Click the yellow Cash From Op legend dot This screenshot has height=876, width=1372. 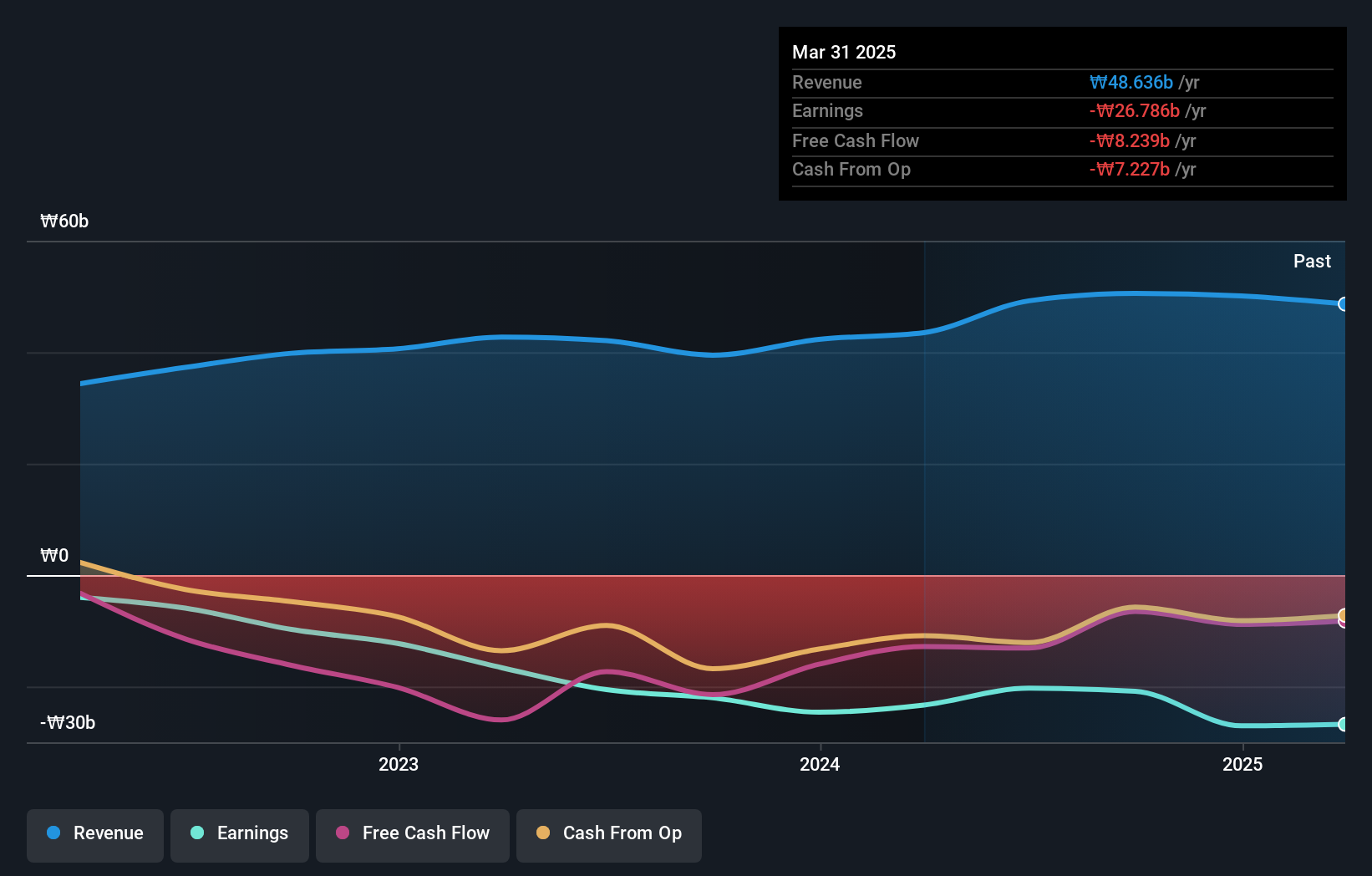[543, 833]
